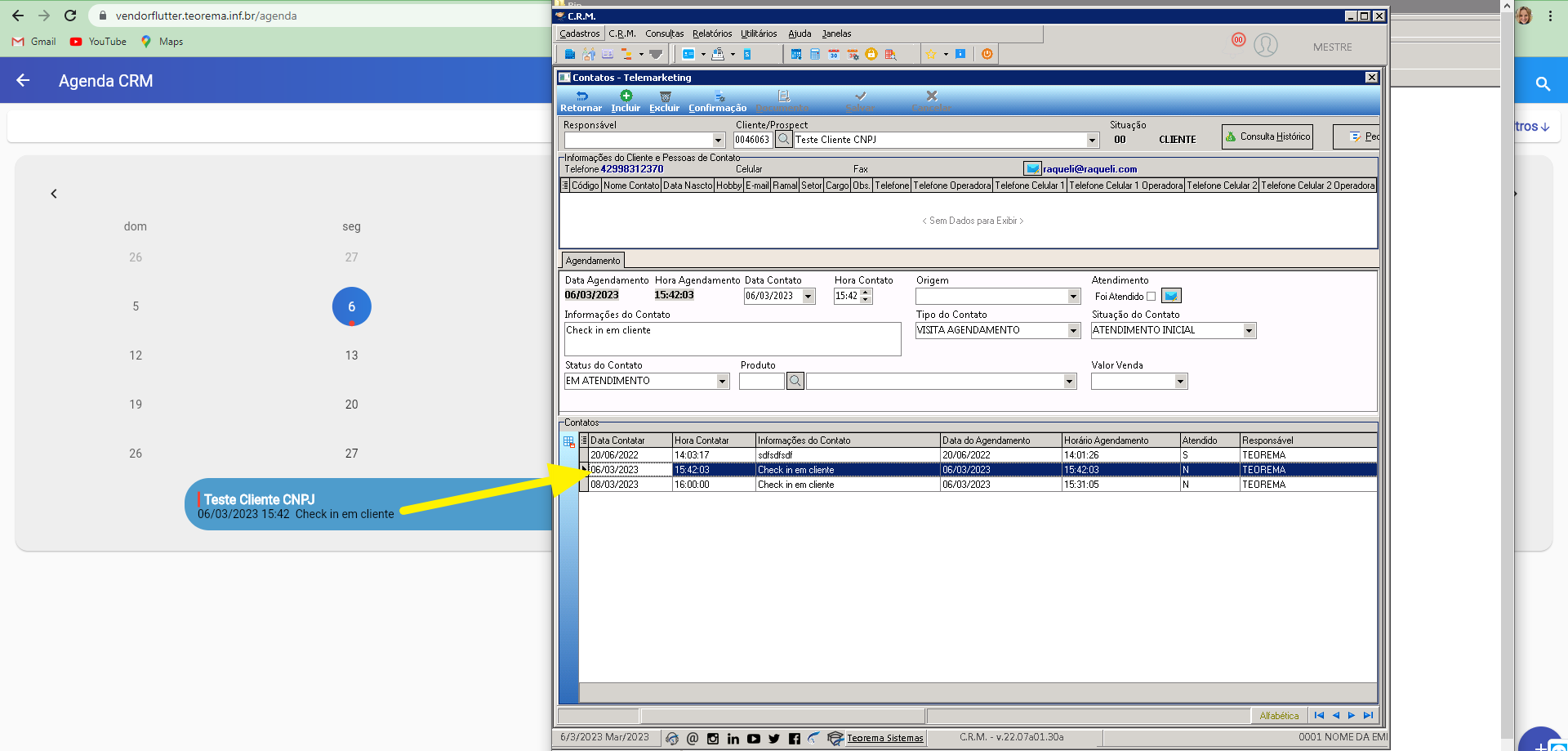Click the gray funnel tray toolbar icon
This screenshot has height=751, width=1568.
tap(656, 54)
